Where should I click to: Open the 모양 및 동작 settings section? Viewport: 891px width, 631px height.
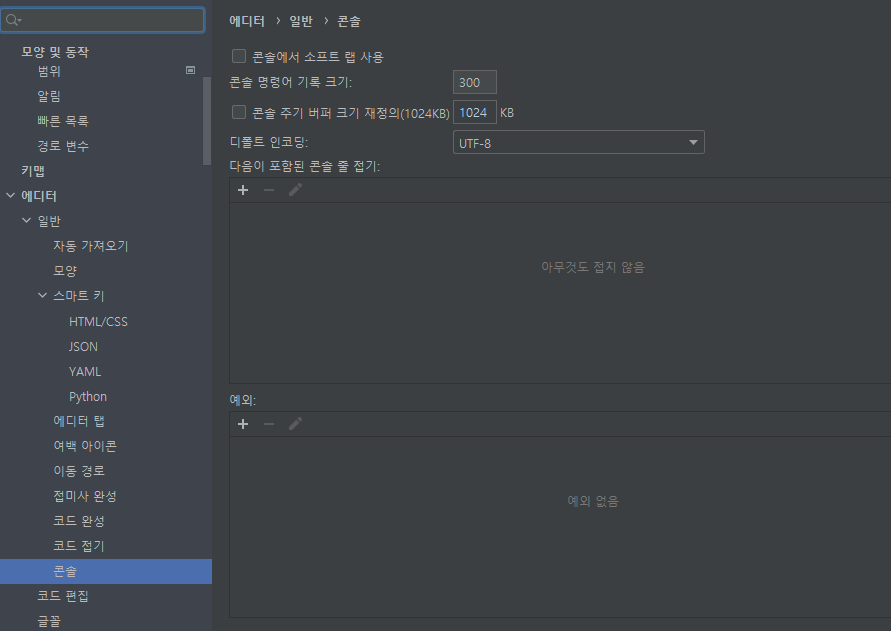55,52
